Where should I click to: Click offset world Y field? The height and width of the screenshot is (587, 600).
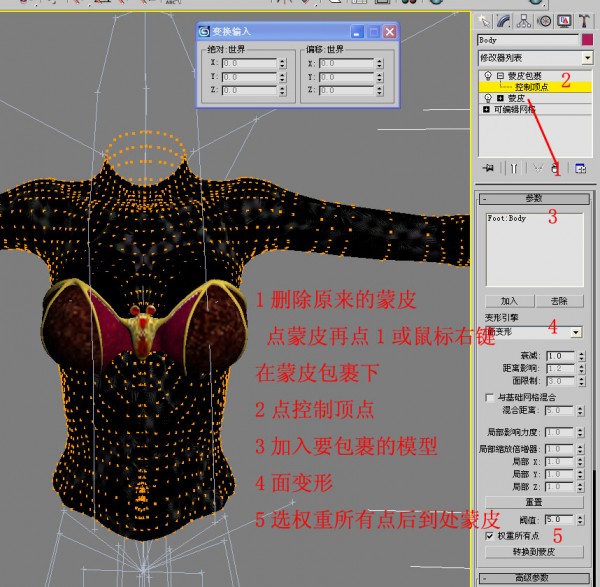[x=346, y=77]
